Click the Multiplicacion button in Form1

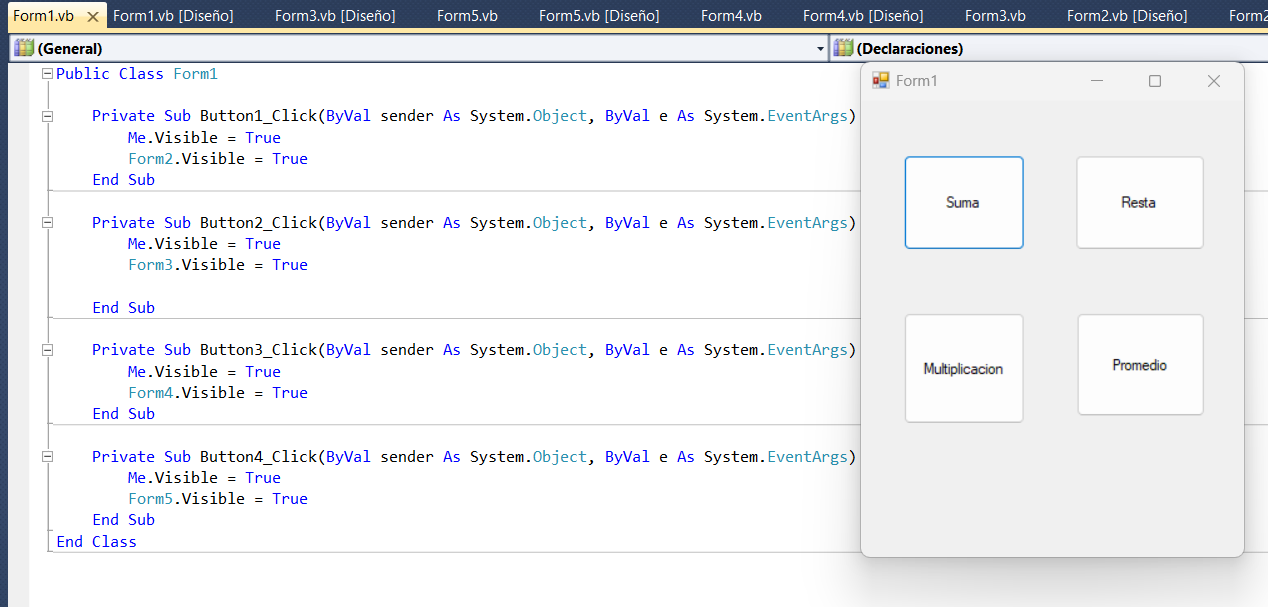[x=964, y=368]
